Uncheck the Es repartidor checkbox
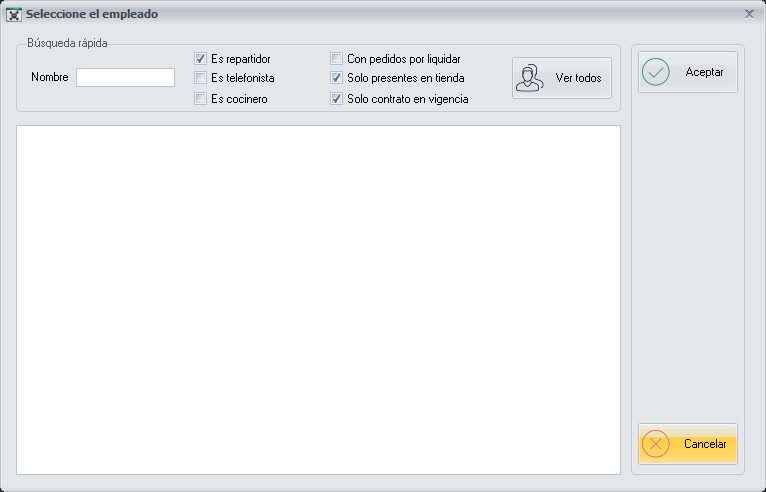 [200, 59]
